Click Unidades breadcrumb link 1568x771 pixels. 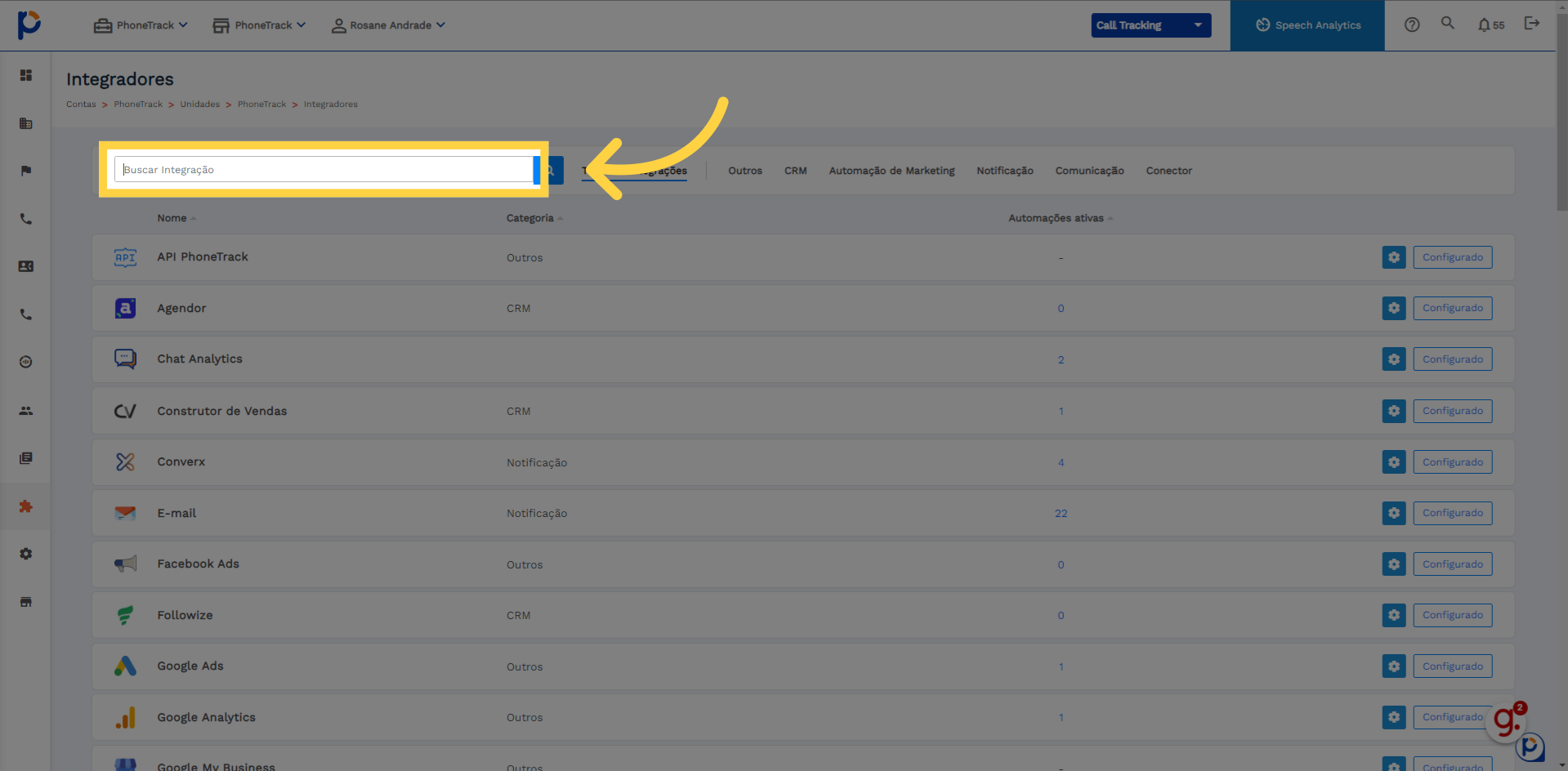pos(200,105)
